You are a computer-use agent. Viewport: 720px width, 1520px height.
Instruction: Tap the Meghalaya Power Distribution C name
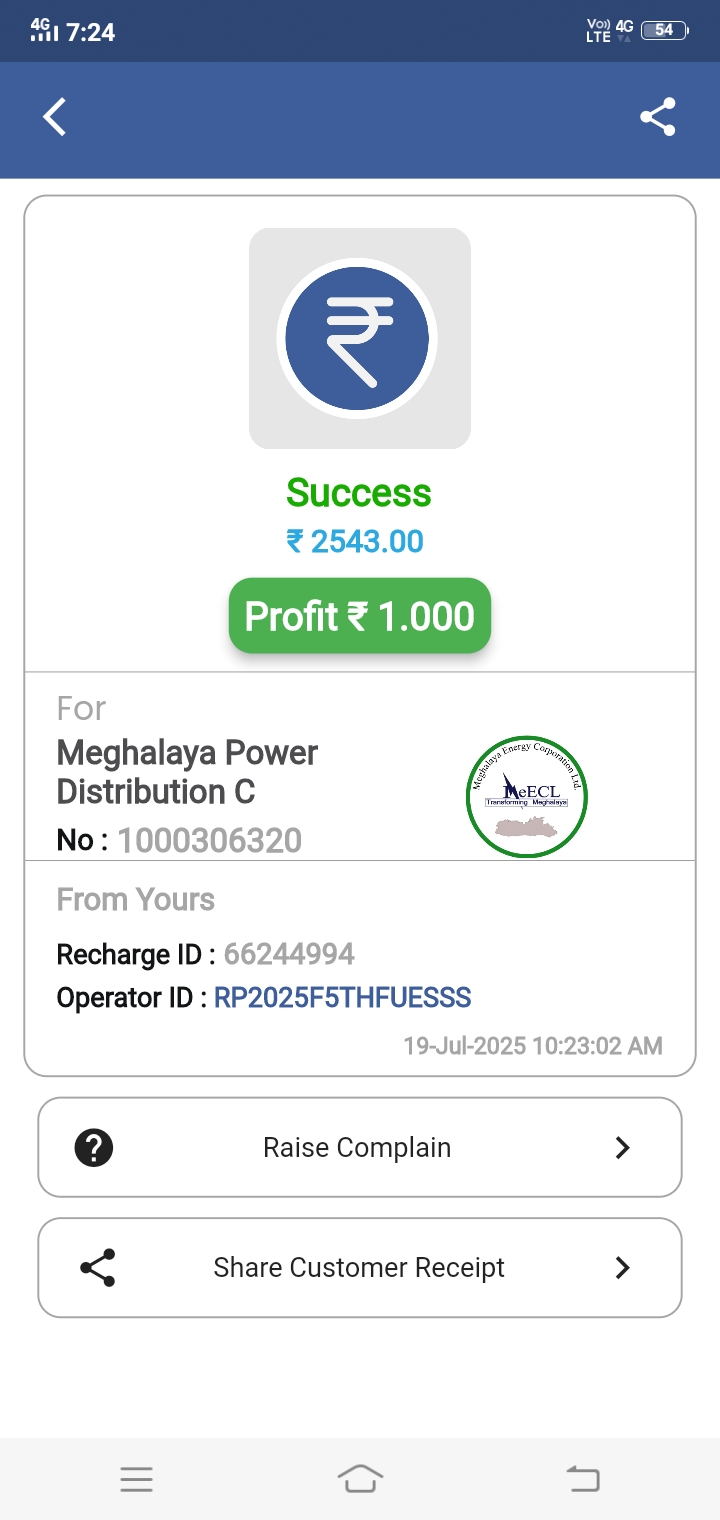click(187, 772)
